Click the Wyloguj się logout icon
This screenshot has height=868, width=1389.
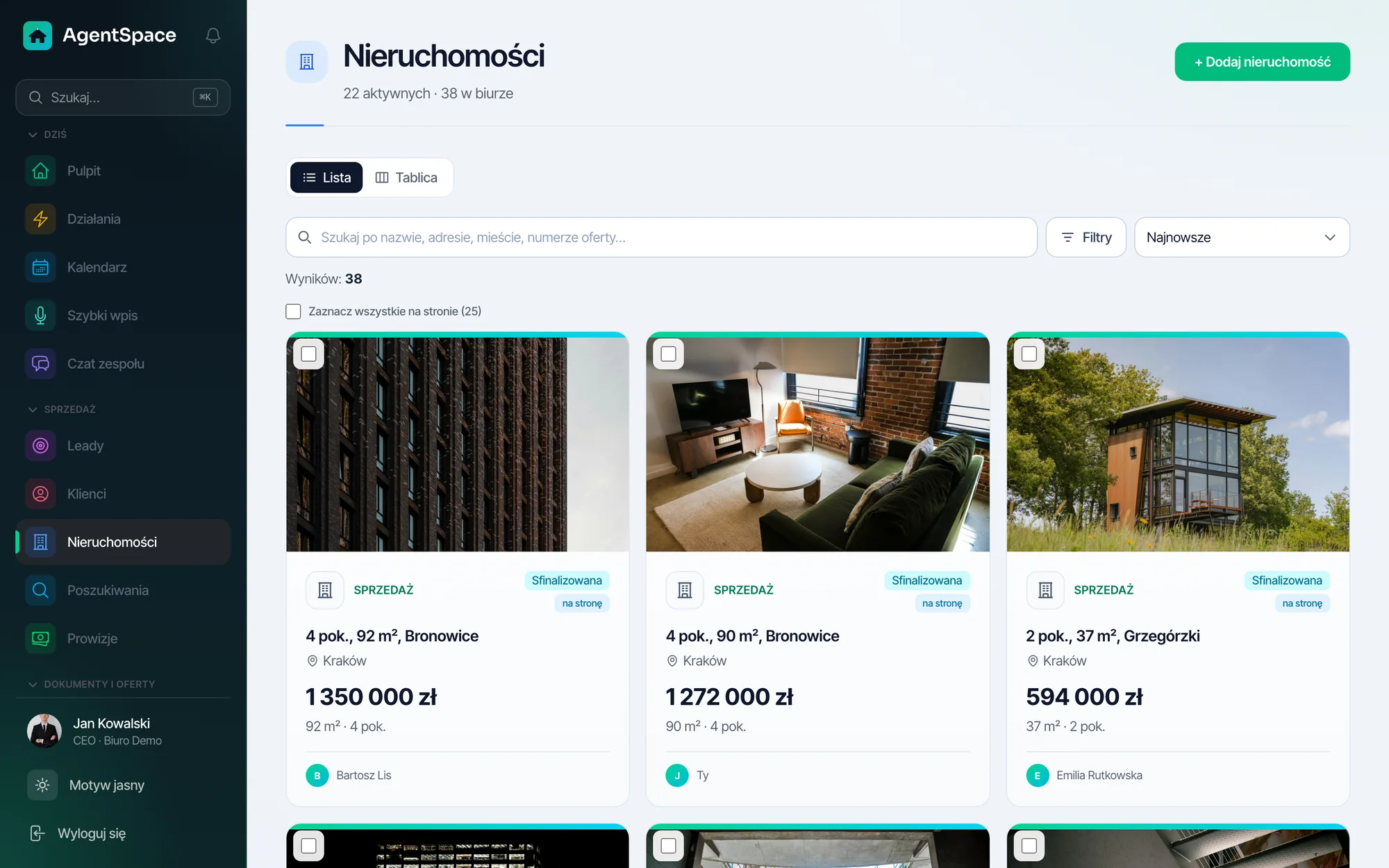(38, 833)
